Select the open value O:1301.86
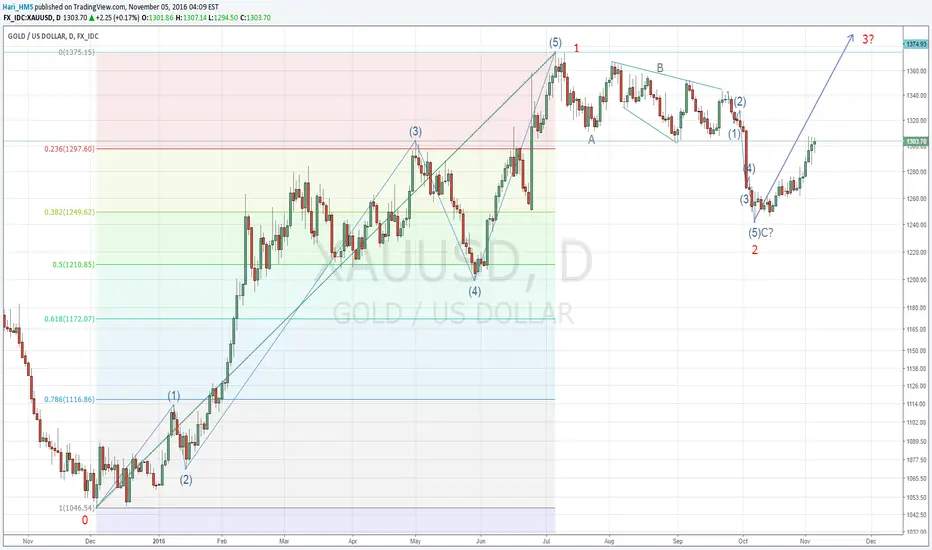Image resolution: width=932 pixels, height=550 pixels. [158, 18]
